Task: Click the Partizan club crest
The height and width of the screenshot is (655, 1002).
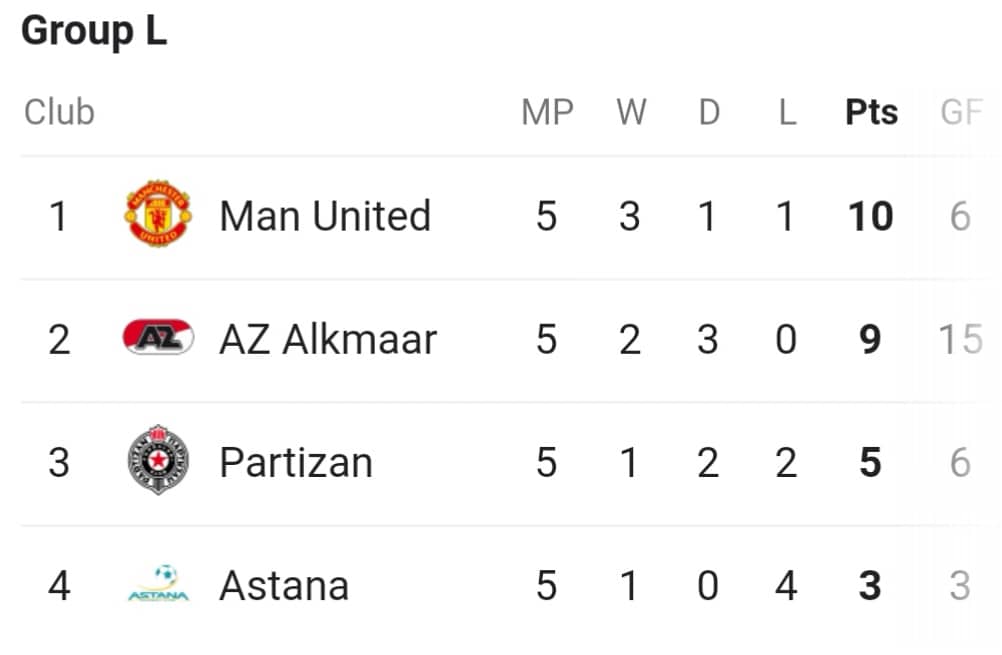Action: (x=158, y=459)
